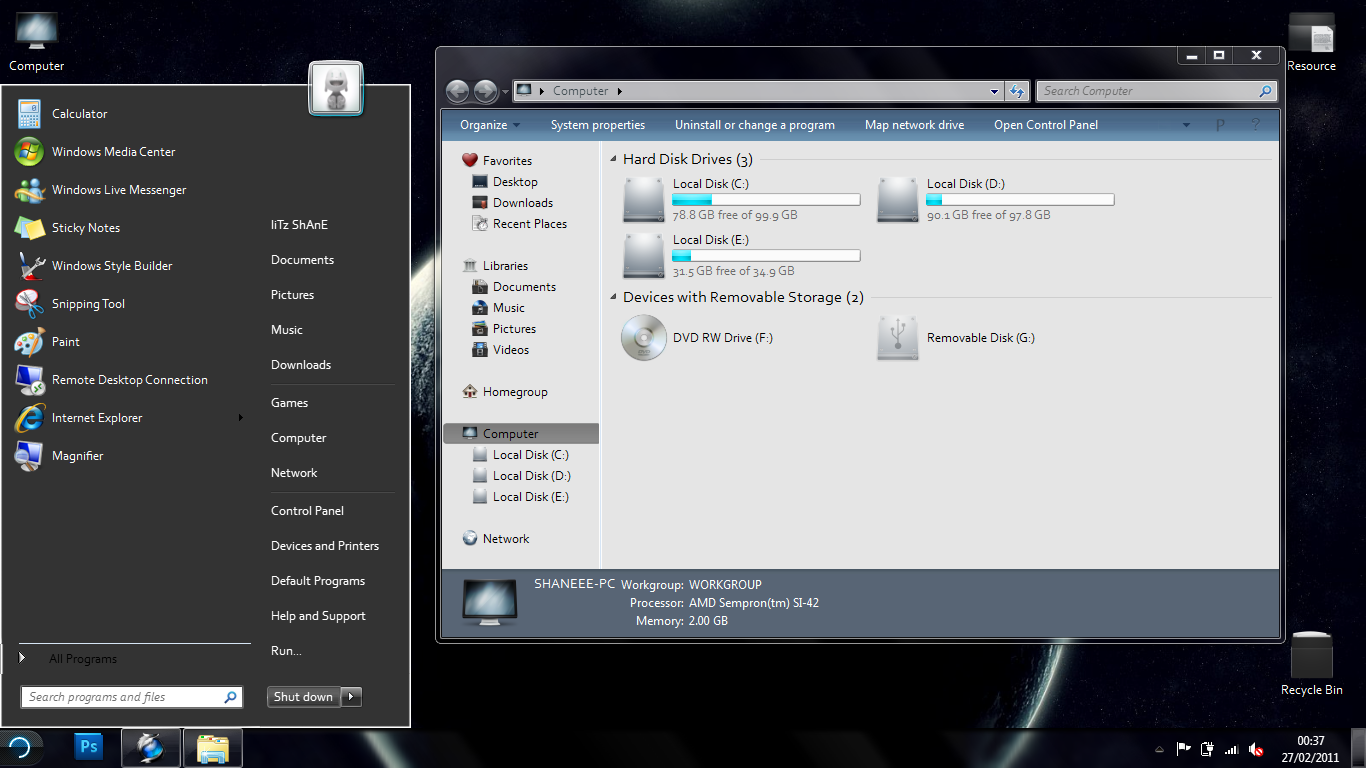Click the Search programs and files box
1366x768 pixels.
pyautogui.click(x=131, y=697)
